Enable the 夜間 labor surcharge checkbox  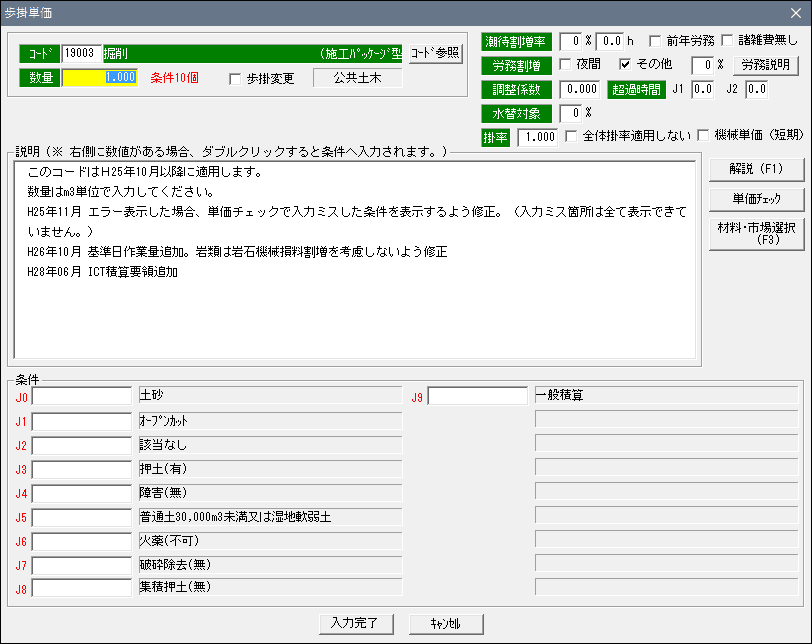coord(565,64)
